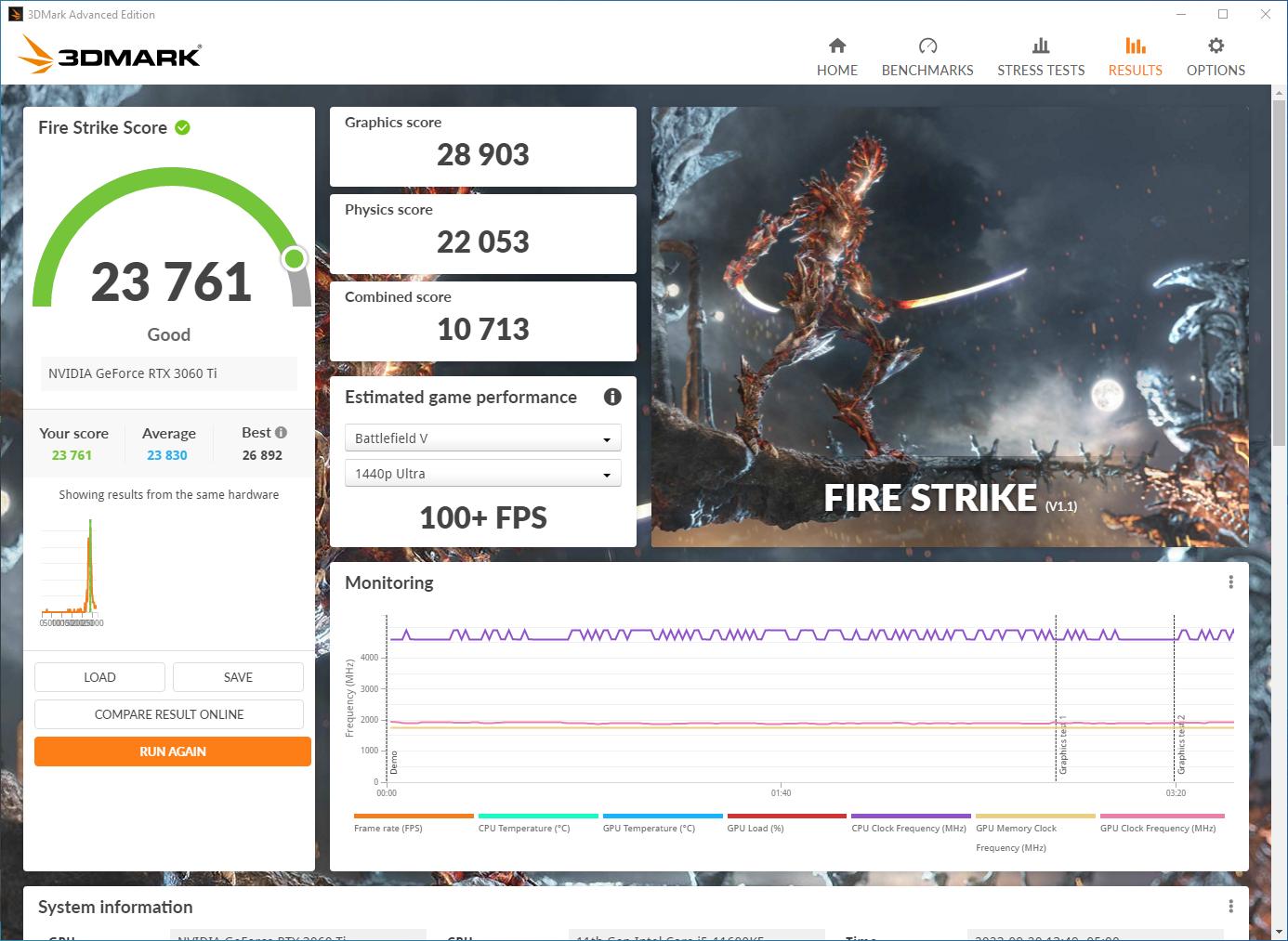Toggle GPU Memory Clock Frequency legend
Screen dimensions: 1288x941
[1035, 833]
